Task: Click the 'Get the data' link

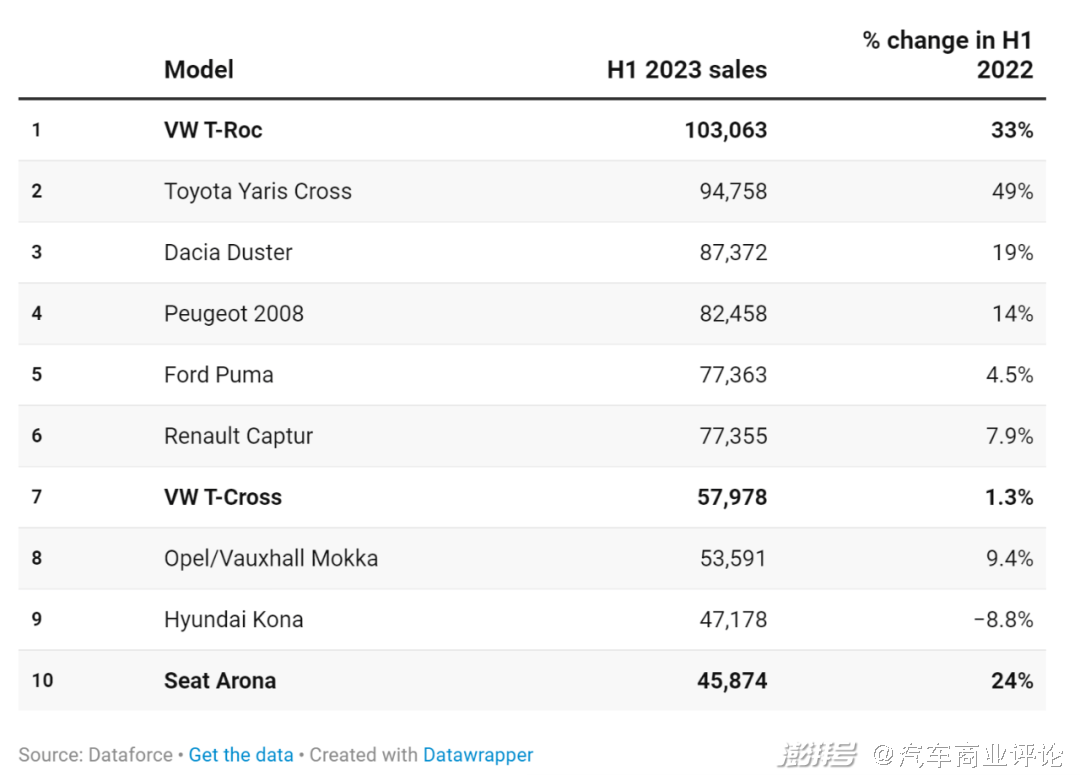Action: (x=241, y=755)
